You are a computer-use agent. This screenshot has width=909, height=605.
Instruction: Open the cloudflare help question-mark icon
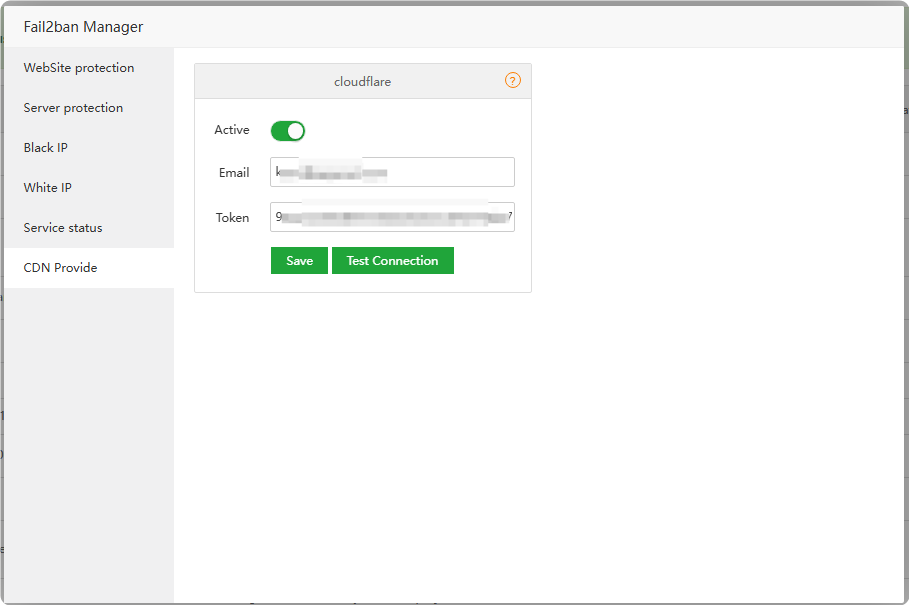tap(512, 81)
